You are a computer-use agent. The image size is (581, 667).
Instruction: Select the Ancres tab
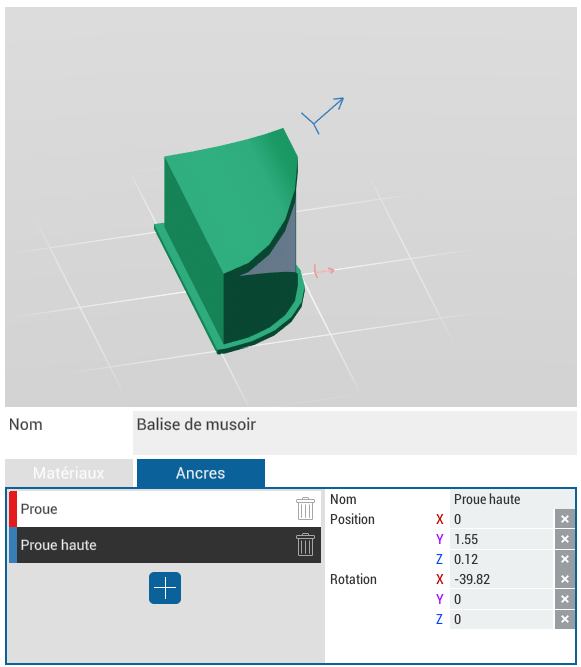(201, 473)
